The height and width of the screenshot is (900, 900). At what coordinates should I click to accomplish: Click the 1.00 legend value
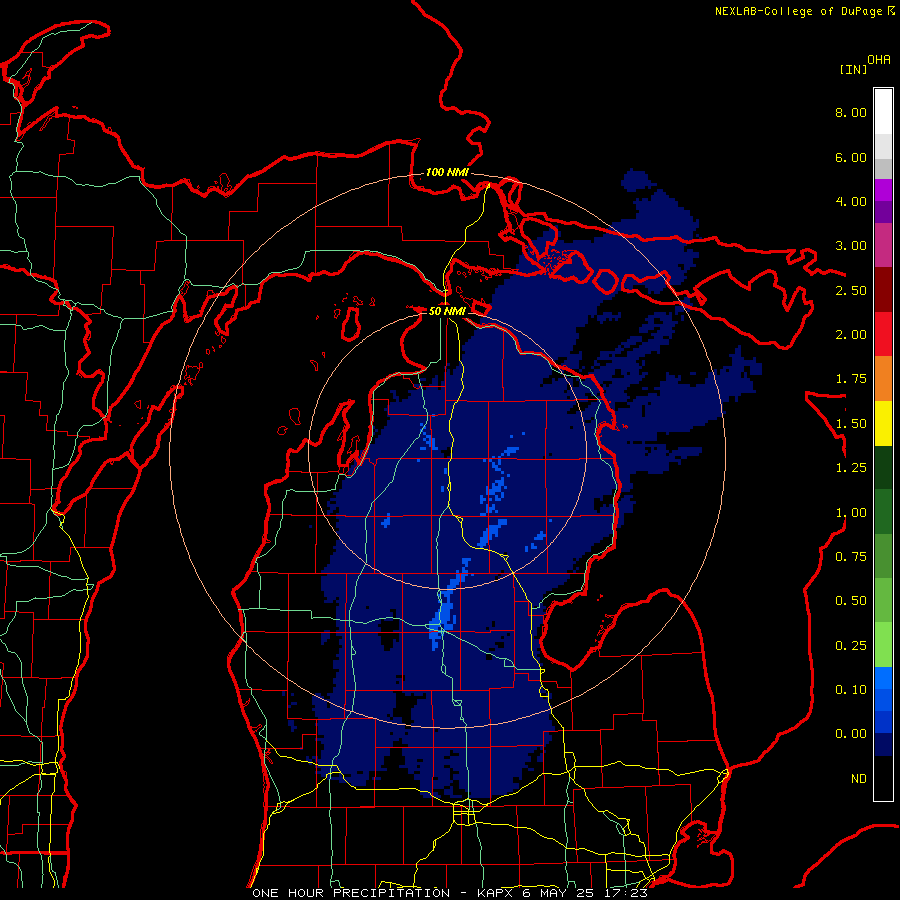[851, 513]
